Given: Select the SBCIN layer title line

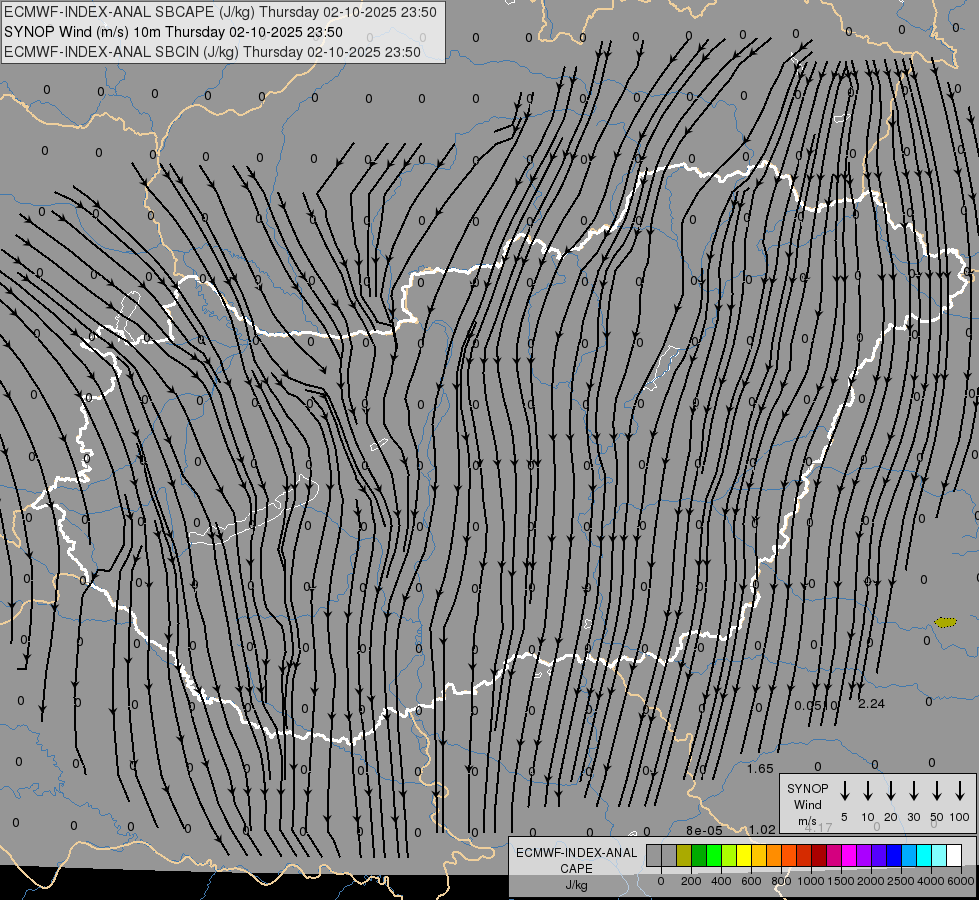Looking at the screenshot, I should (x=212, y=51).
